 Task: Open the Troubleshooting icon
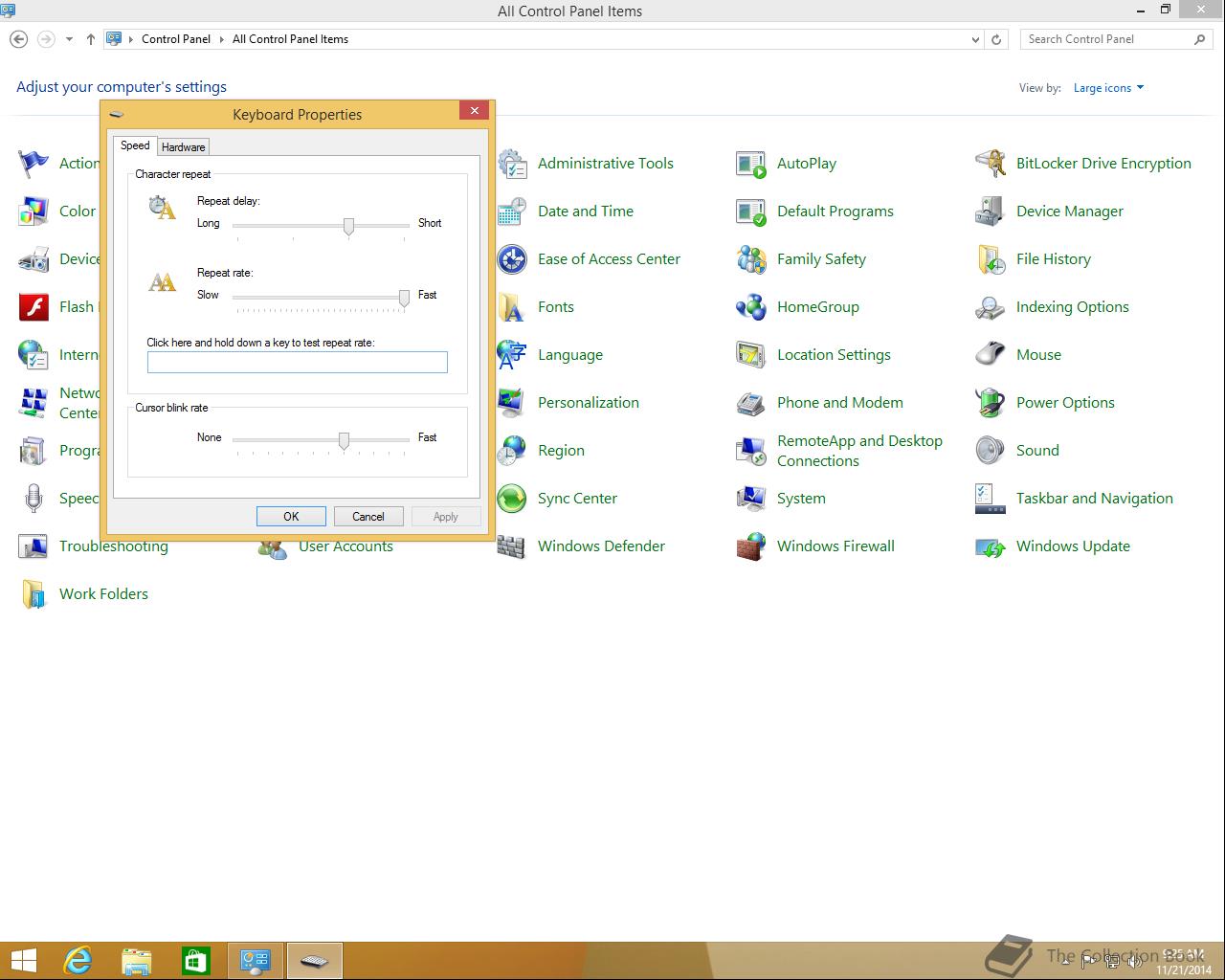tap(33, 546)
